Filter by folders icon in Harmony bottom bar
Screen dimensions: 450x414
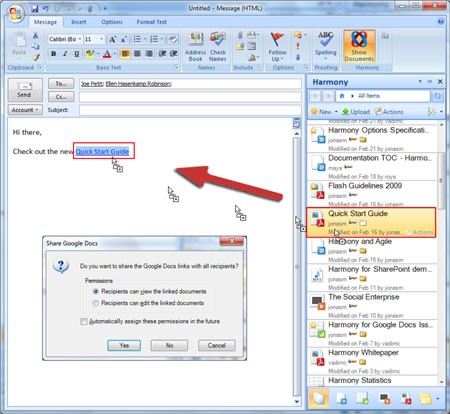426,398
